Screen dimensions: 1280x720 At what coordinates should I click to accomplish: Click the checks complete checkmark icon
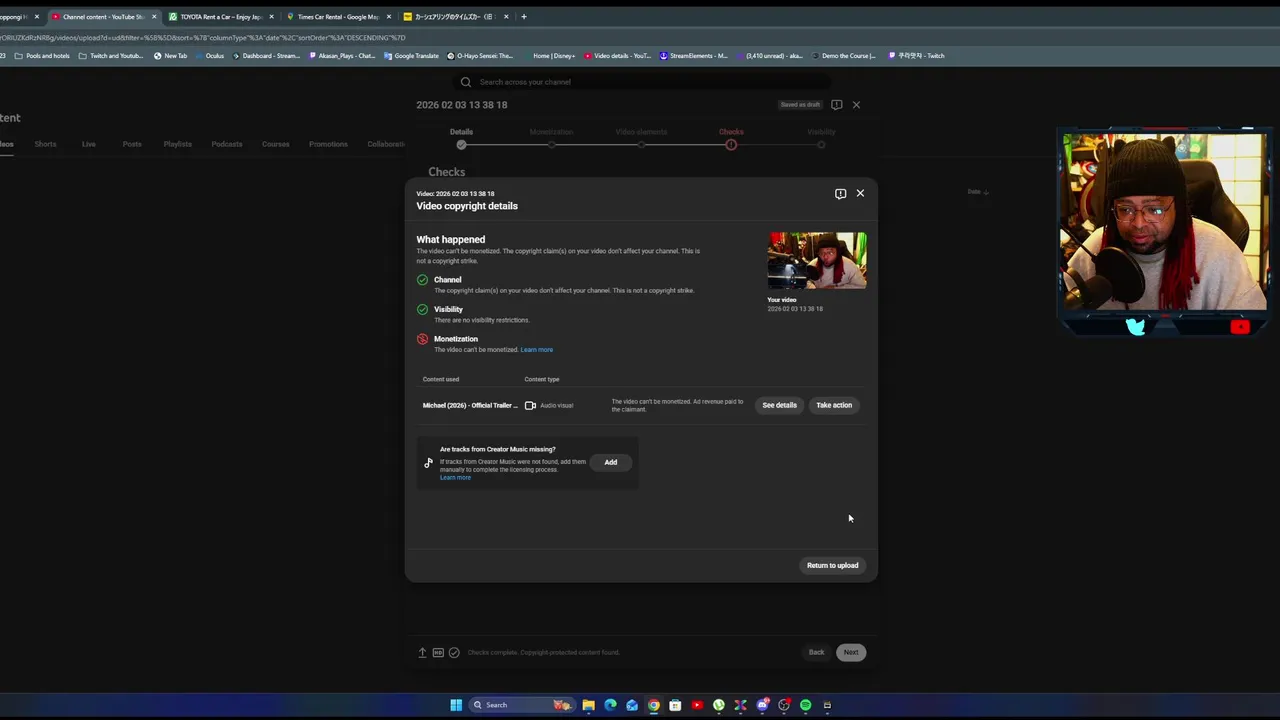(x=454, y=652)
